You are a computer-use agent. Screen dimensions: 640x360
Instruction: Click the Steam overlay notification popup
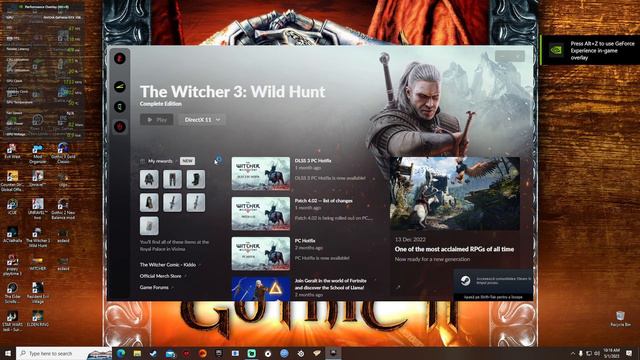493,284
